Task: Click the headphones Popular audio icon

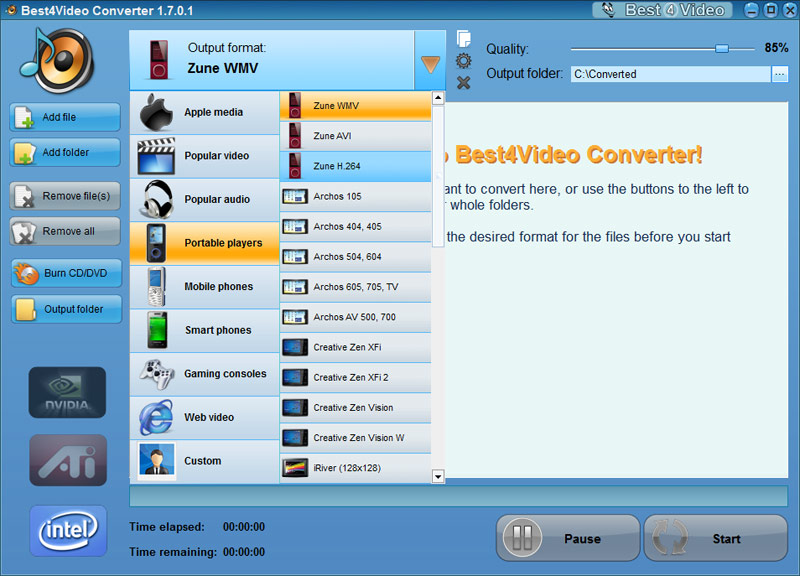Action: pyautogui.click(x=156, y=199)
